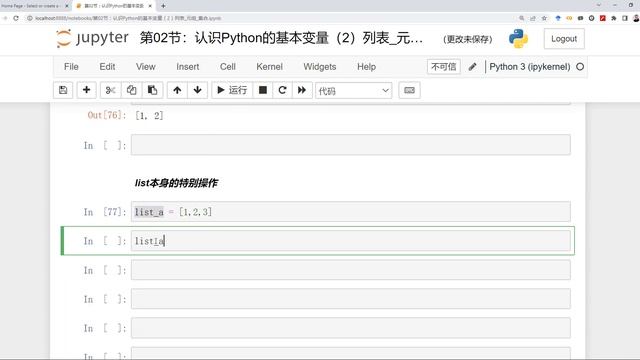
Task: Open browser profile avatar
Action: [x=636, y=18]
